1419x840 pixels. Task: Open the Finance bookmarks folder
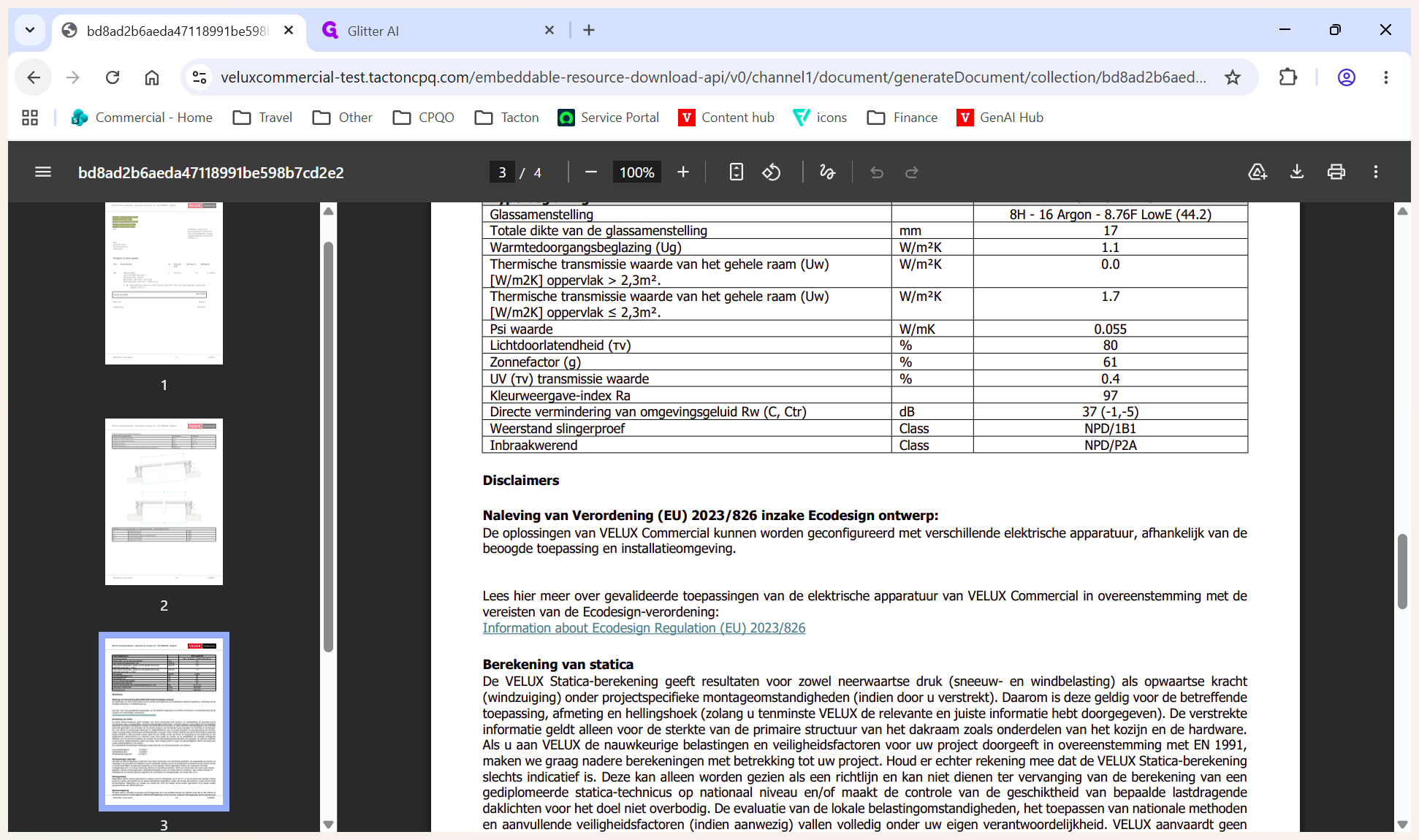pyautogui.click(x=902, y=118)
